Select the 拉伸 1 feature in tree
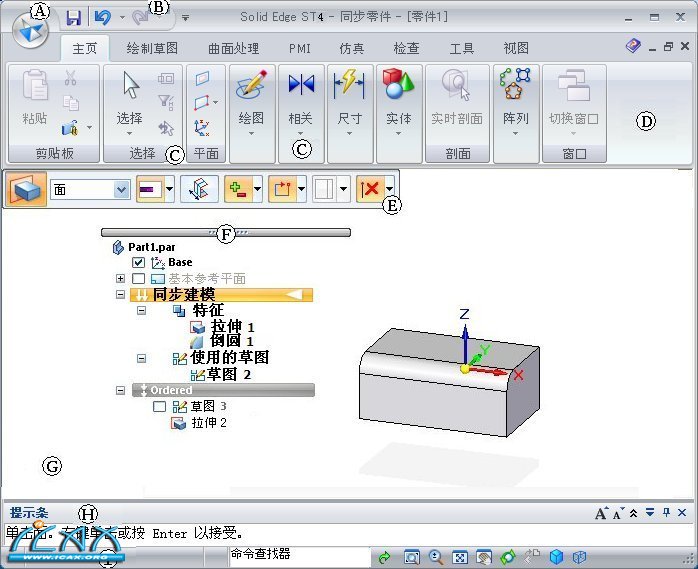The height and width of the screenshot is (569, 698). pos(231,326)
